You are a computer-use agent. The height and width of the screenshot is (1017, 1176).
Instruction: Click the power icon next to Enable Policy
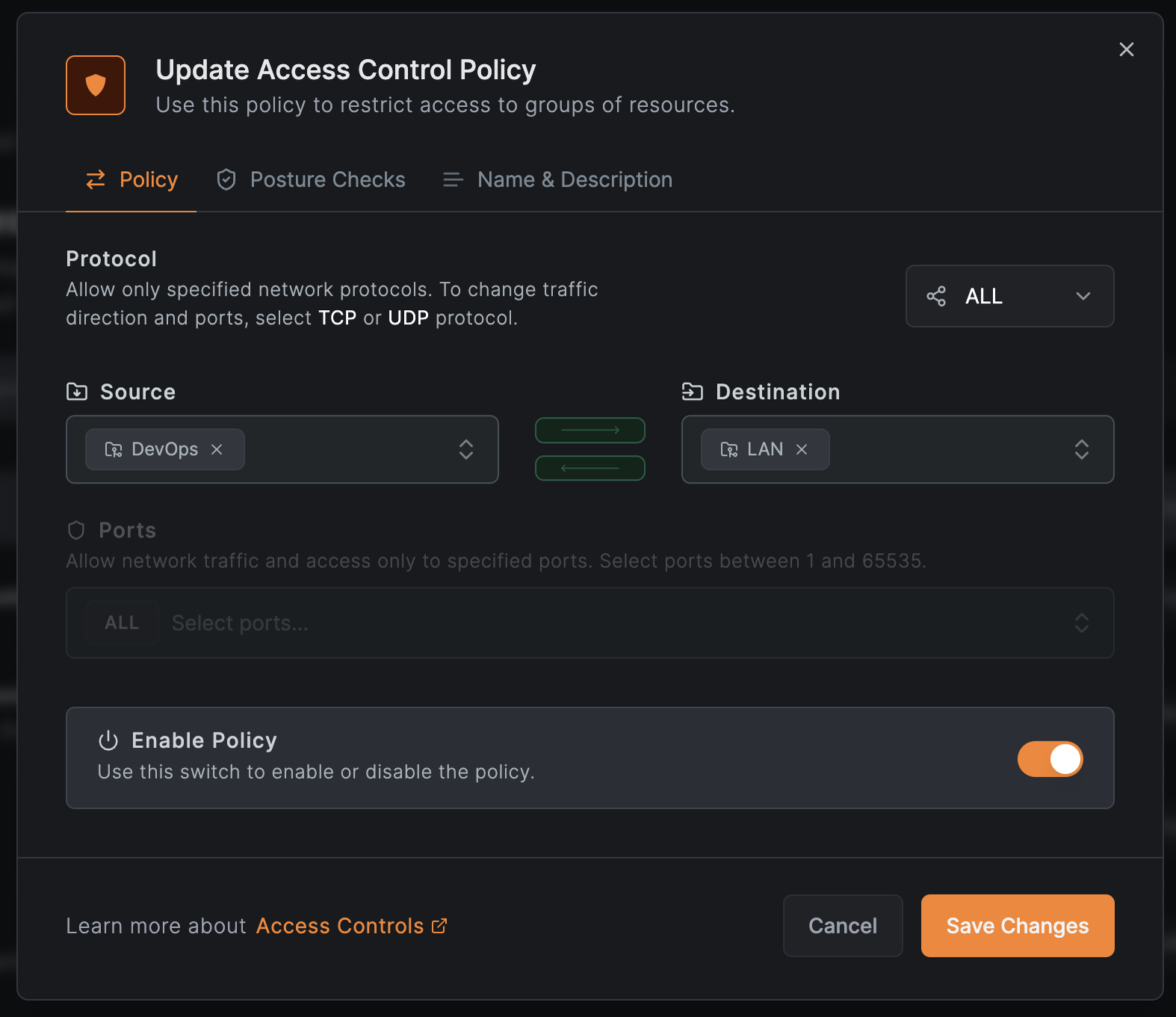(x=108, y=741)
